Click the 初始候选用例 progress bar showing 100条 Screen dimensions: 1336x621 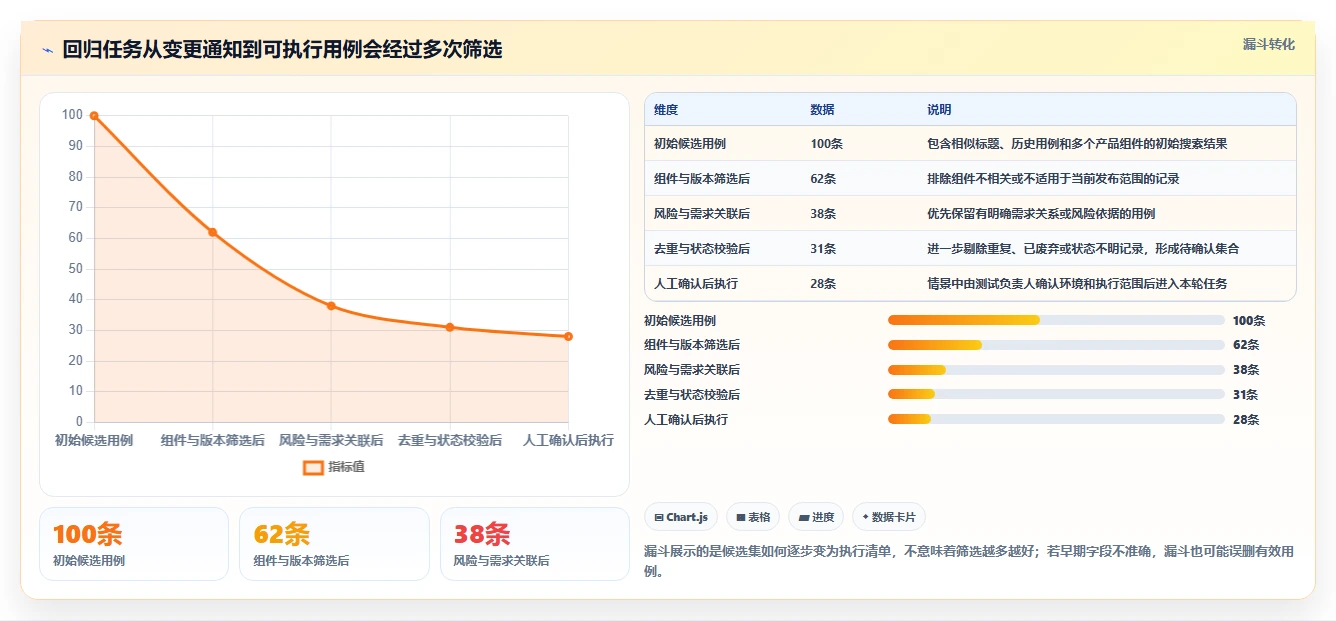pyautogui.click(x=1056, y=320)
